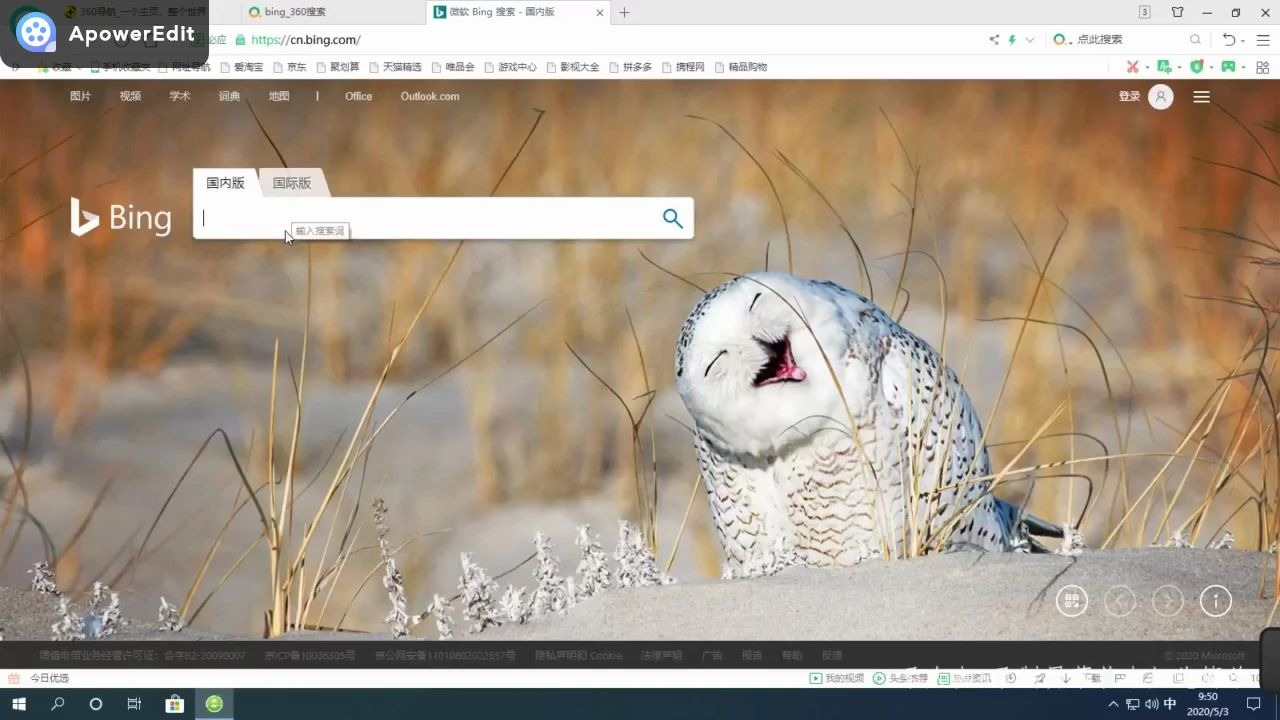
Task: Click the tab count box showing 3
Action: click(1145, 13)
